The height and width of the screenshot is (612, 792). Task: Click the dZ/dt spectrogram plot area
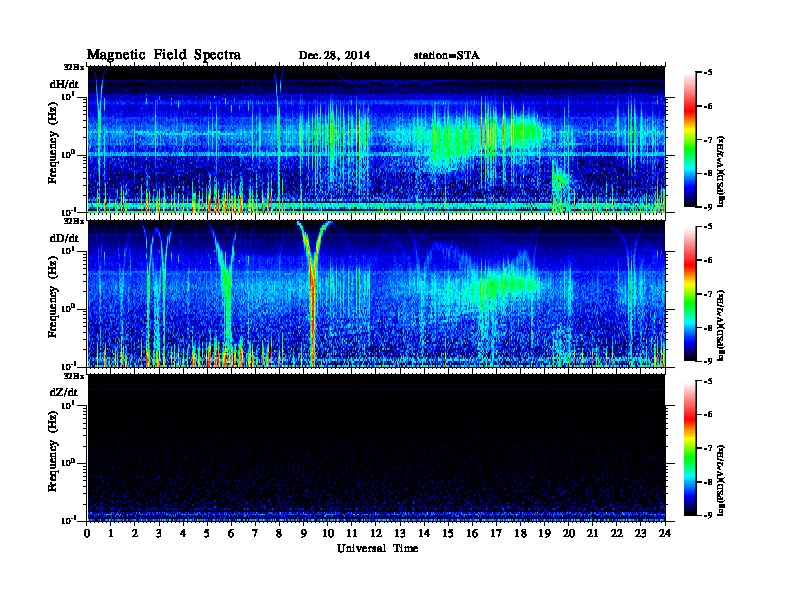pos(376,448)
